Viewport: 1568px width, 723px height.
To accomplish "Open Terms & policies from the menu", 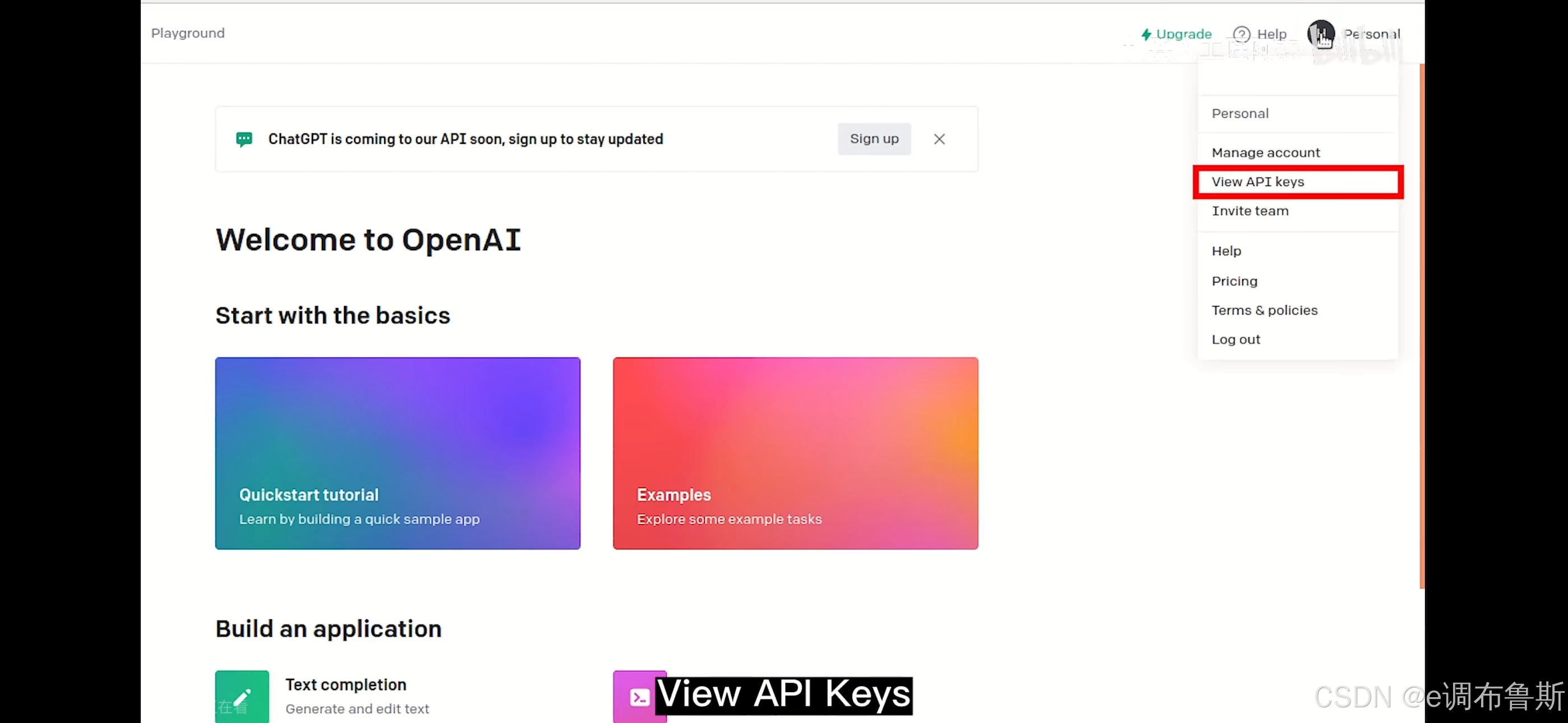I will point(1264,310).
